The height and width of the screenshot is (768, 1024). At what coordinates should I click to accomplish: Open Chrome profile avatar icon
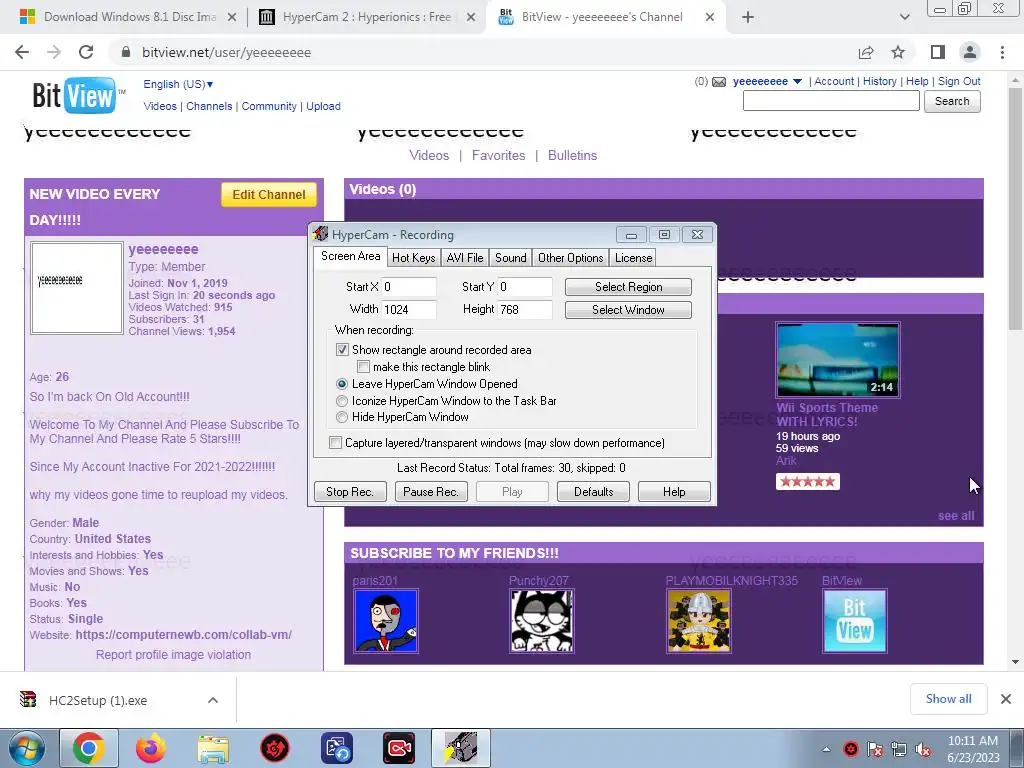click(x=970, y=52)
